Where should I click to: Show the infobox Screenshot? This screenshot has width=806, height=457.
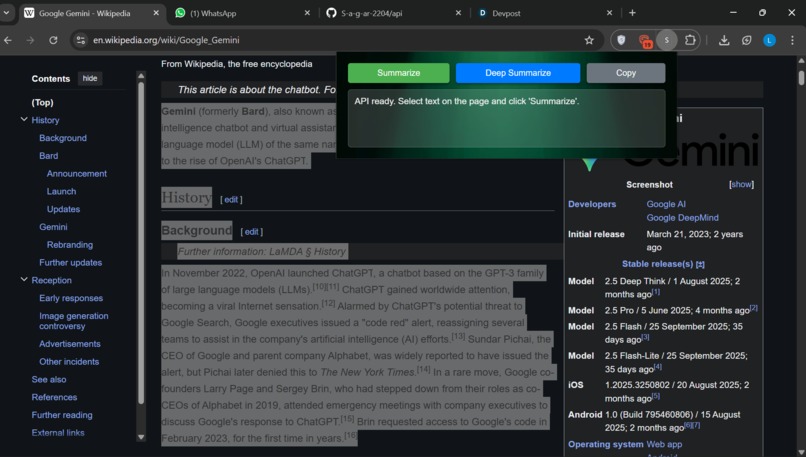click(741, 184)
